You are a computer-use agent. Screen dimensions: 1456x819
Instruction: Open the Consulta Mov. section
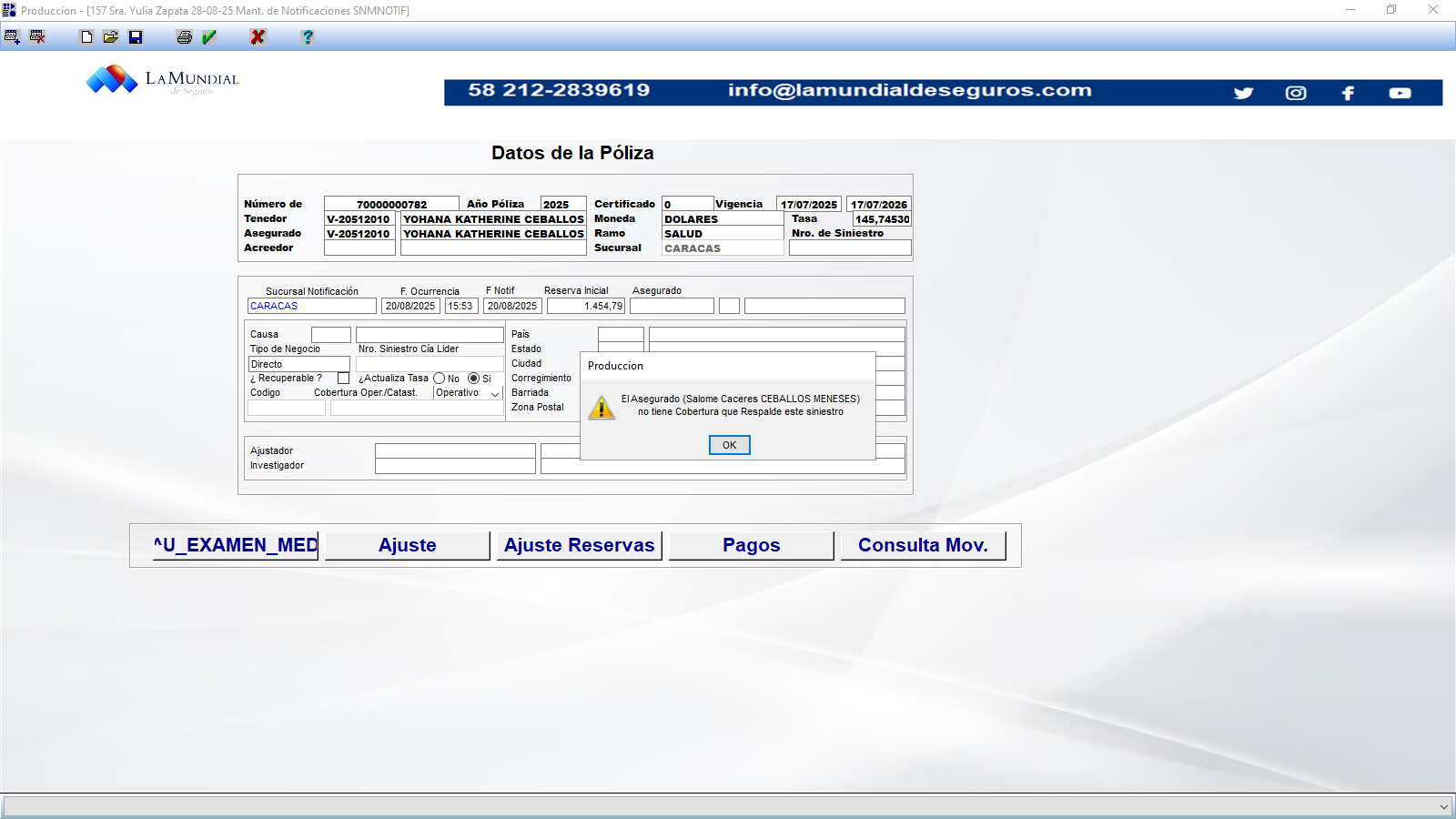(x=923, y=545)
